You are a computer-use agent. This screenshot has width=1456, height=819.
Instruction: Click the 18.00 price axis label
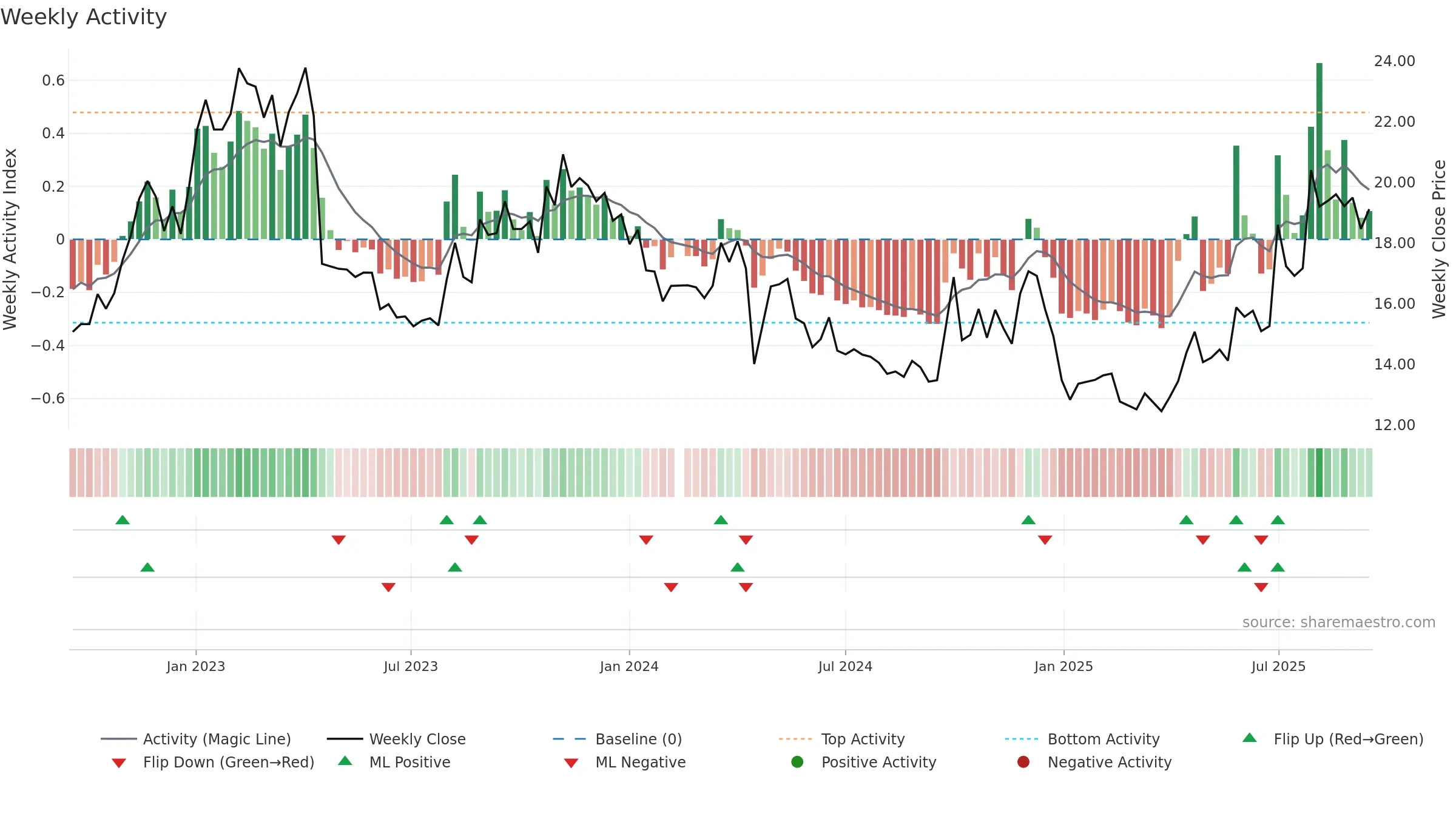pyautogui.click(x=1395, y=243)
